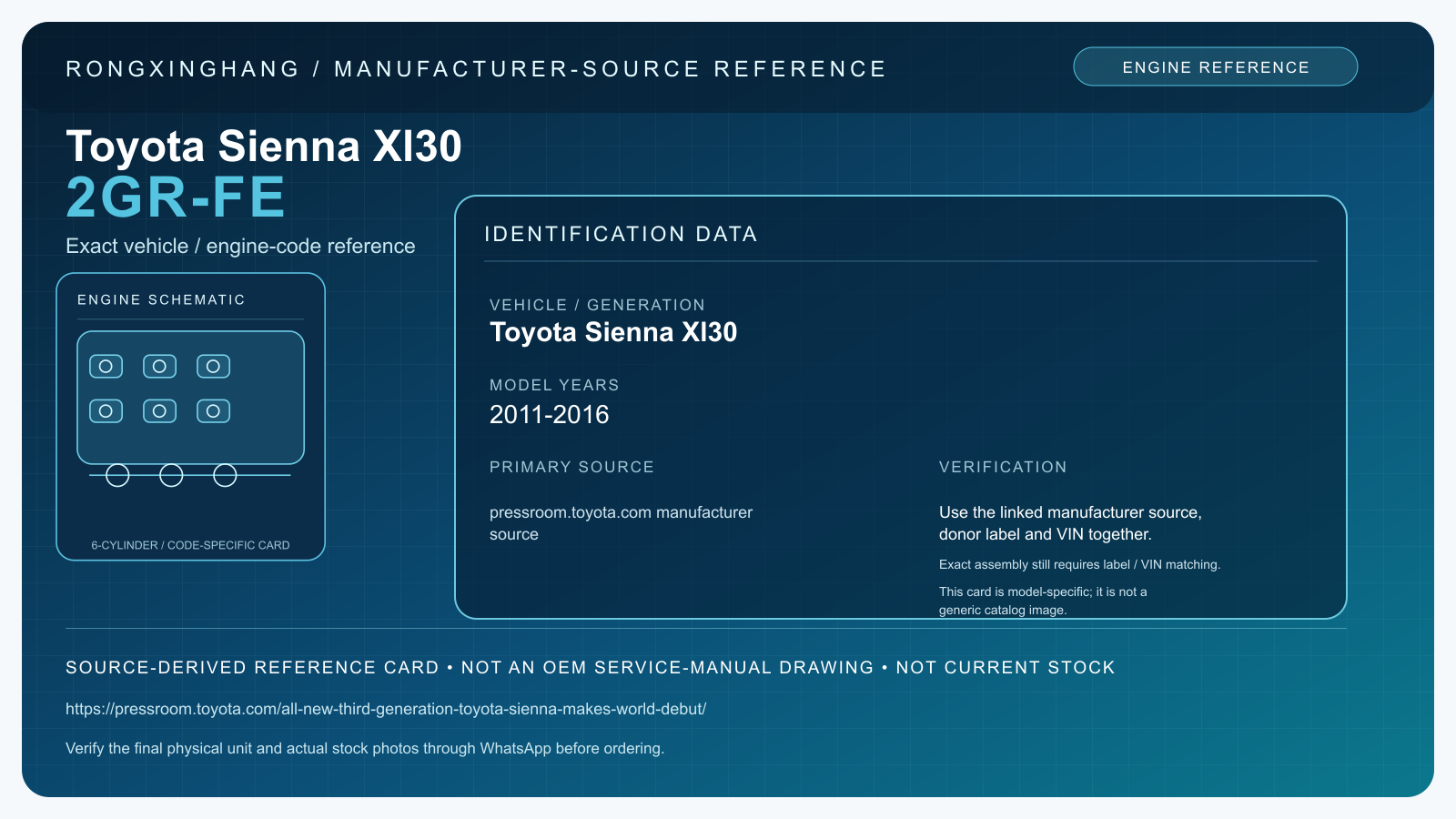Select the 2011-2016 model years value
This screenshot has height=819, width=1456.
point(549,415)
